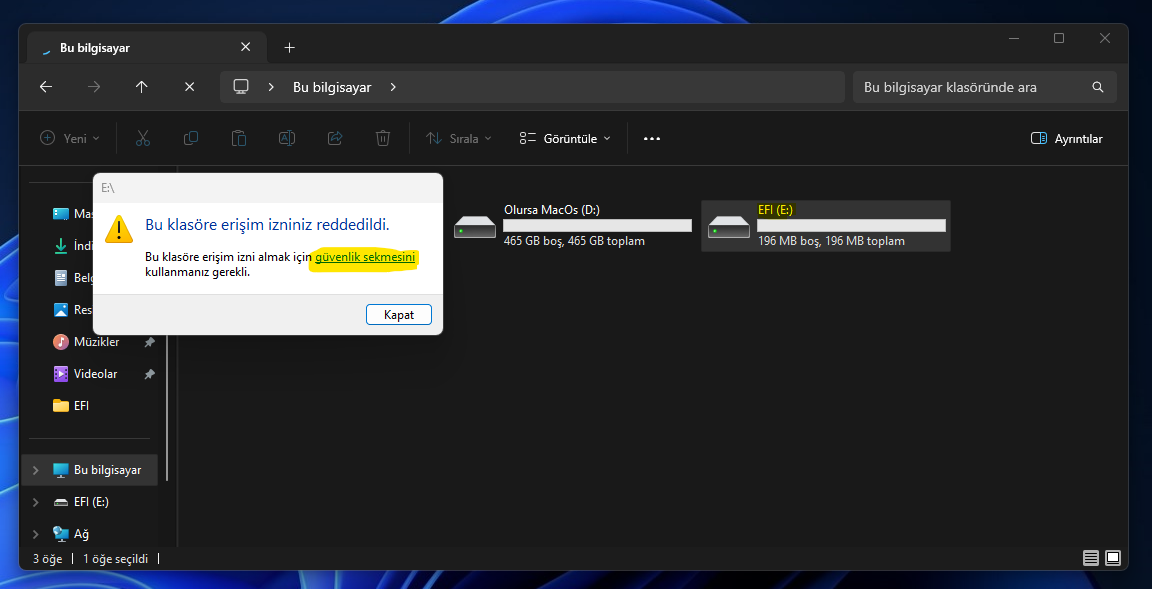
Task: Click the Paste clipboard icon
Action: [239, 139]
